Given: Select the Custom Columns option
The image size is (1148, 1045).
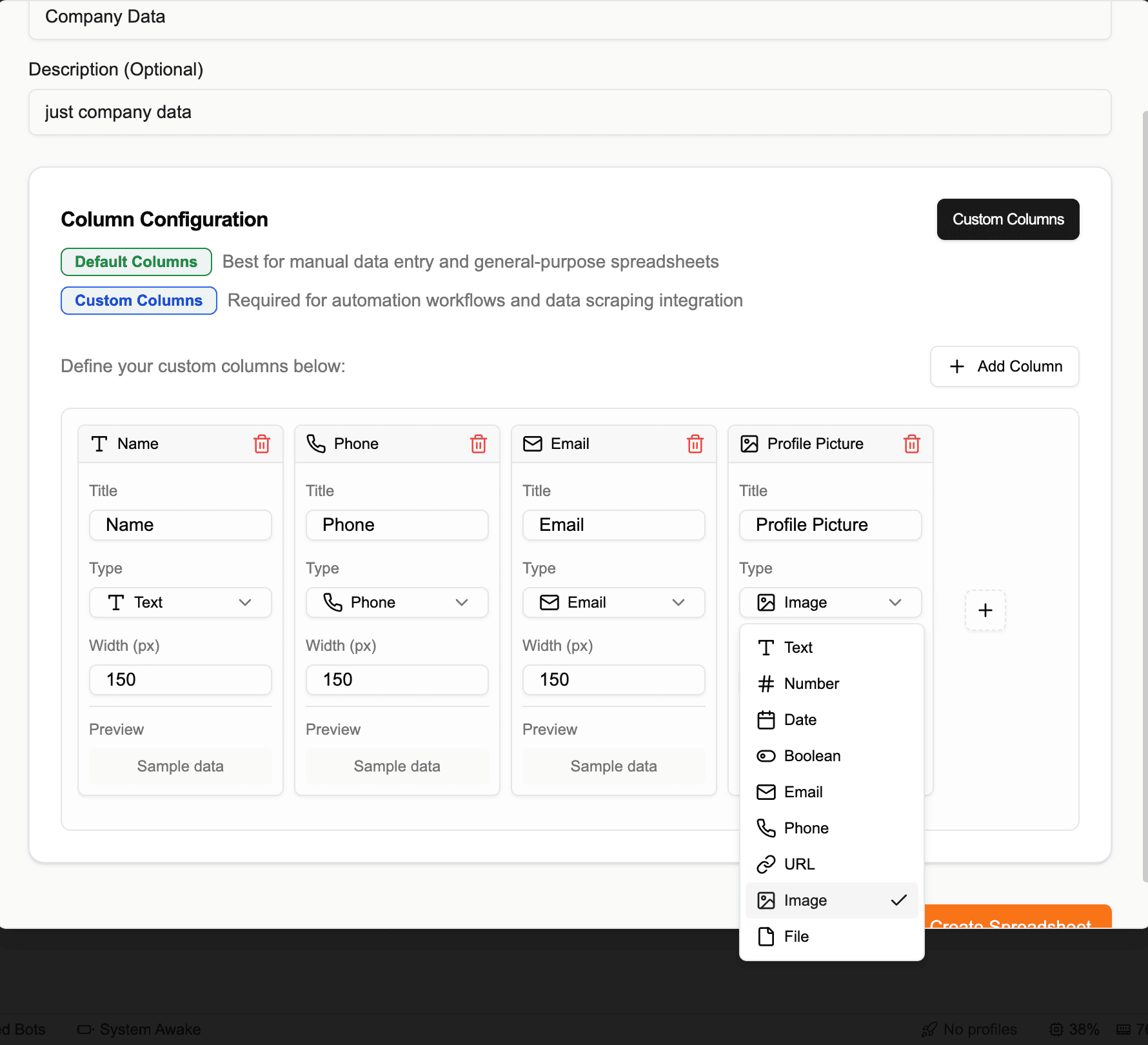Looking at the screenshot, I should coord(138,301).
